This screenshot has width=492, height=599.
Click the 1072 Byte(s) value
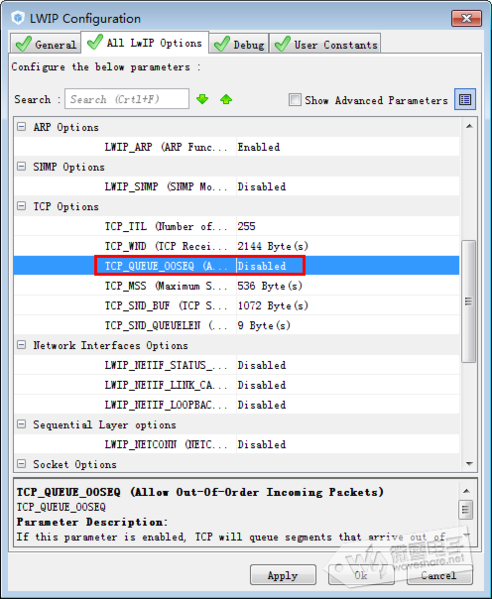pos(273,306)
